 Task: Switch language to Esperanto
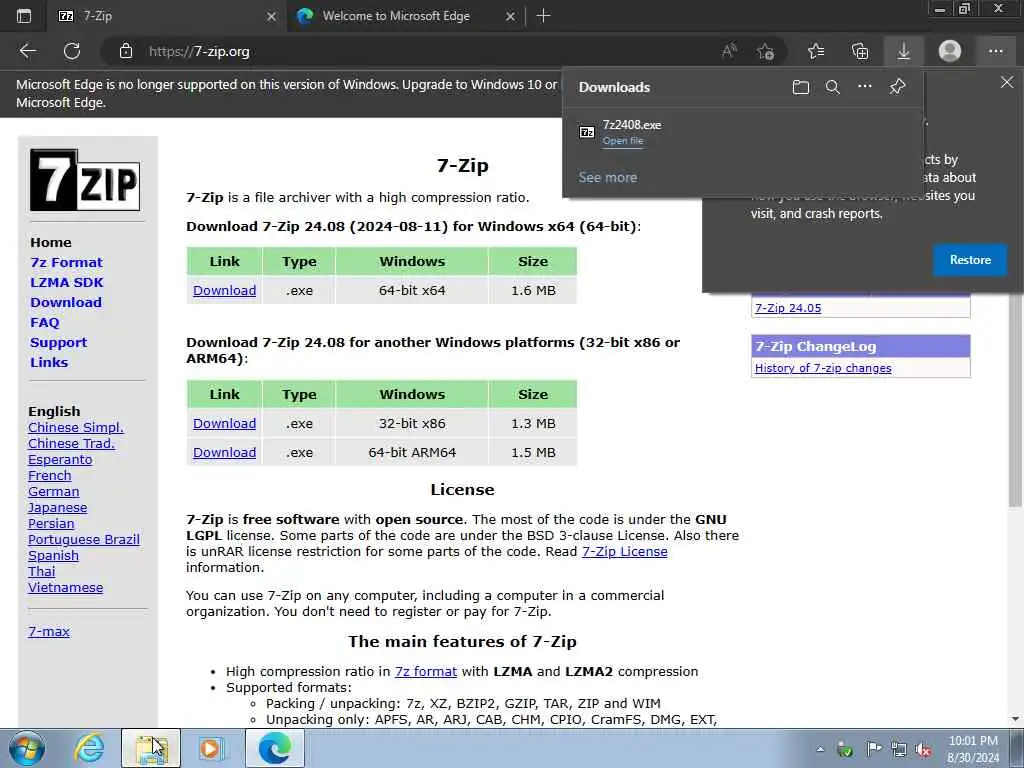click(60, 460)
